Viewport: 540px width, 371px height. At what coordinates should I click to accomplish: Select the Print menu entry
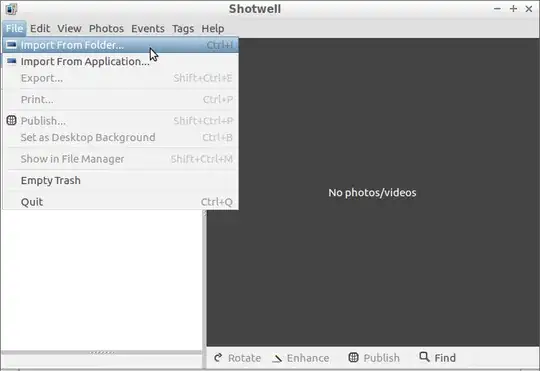pos(120,100)
